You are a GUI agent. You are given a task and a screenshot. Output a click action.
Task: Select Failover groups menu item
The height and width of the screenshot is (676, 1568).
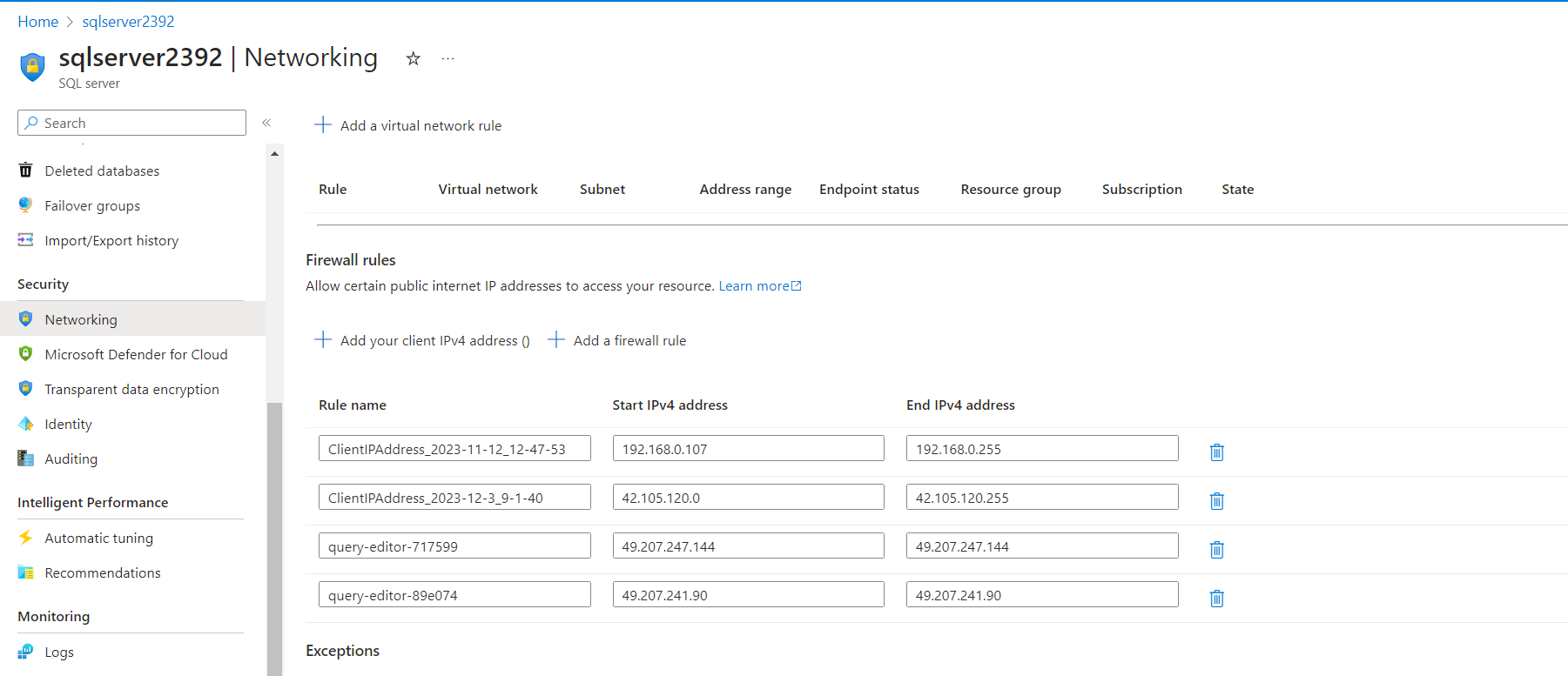pyautogui.click(x=92, y=205)
